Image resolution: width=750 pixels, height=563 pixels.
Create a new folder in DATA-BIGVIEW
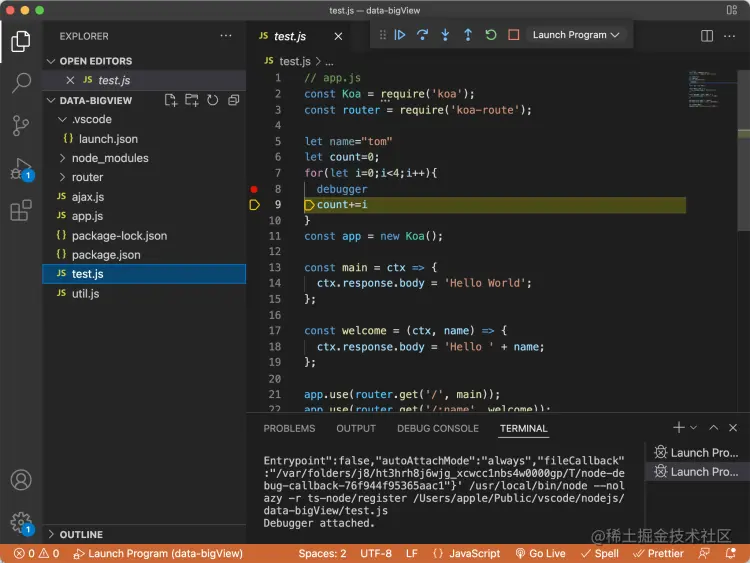pos(192,100)
